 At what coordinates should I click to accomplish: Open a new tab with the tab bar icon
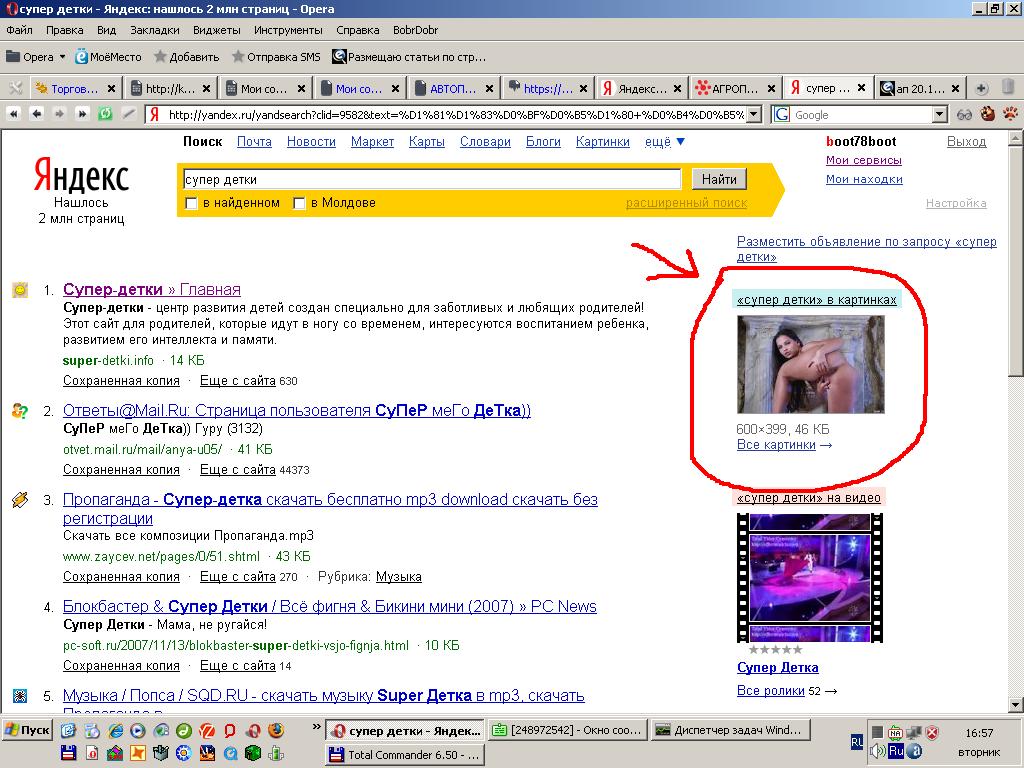pos(982,88)
